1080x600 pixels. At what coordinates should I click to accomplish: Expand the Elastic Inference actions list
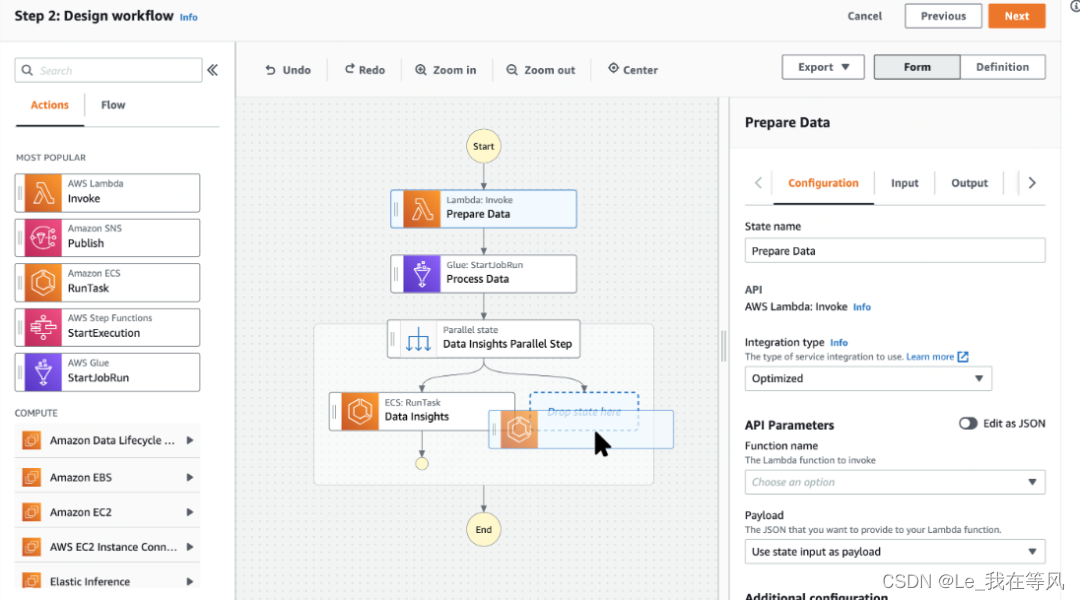[x=189, y=581]
